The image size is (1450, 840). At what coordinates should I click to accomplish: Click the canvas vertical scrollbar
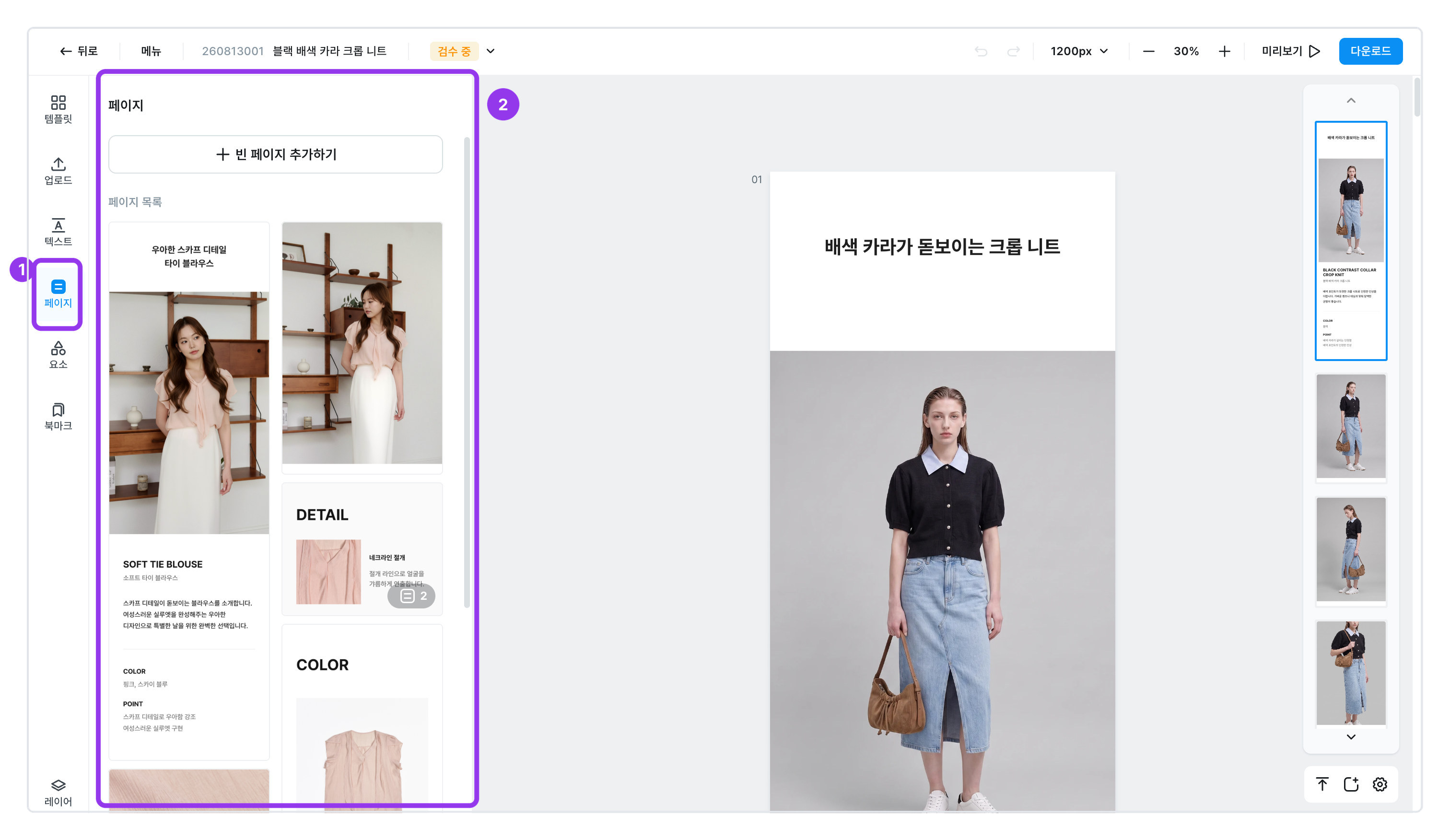[x=1416, y=97]
